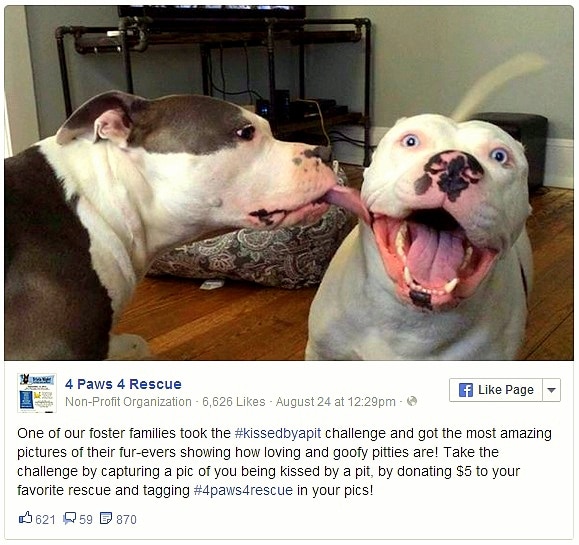Image resolution: width=579 pixels, height=545 pixels.
Task: Expand the Like Page dropdown arrow
Action: pyautogui.click(x=551, y=390)
